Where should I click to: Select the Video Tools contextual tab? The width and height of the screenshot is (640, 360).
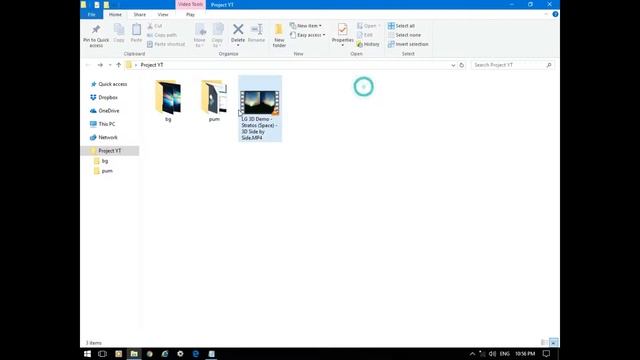point(190,4)
